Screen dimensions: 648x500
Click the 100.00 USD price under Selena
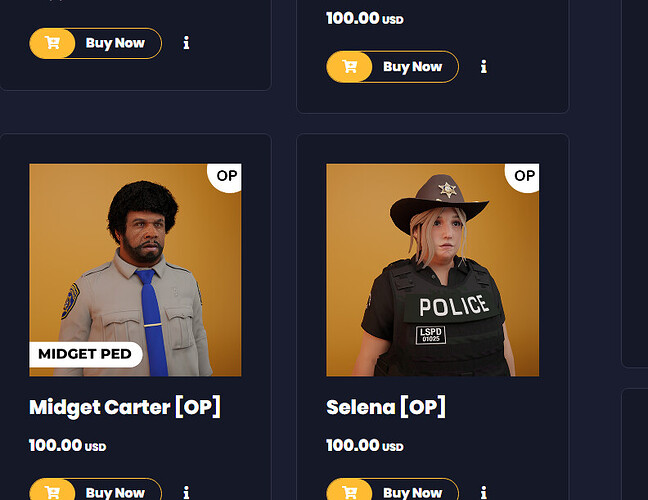tap(364, 445)
